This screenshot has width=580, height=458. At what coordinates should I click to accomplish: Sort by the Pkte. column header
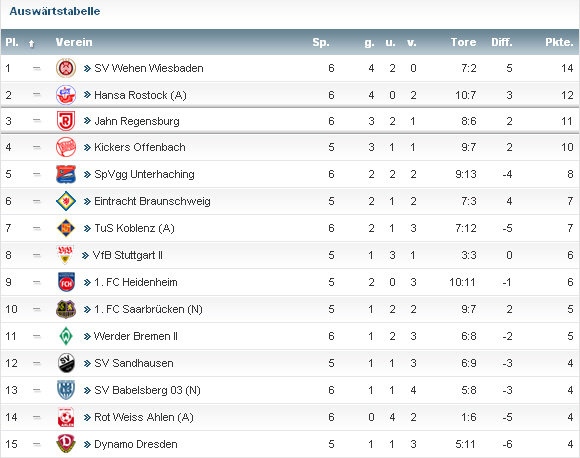pyautogui.click(x=559, y=42)
